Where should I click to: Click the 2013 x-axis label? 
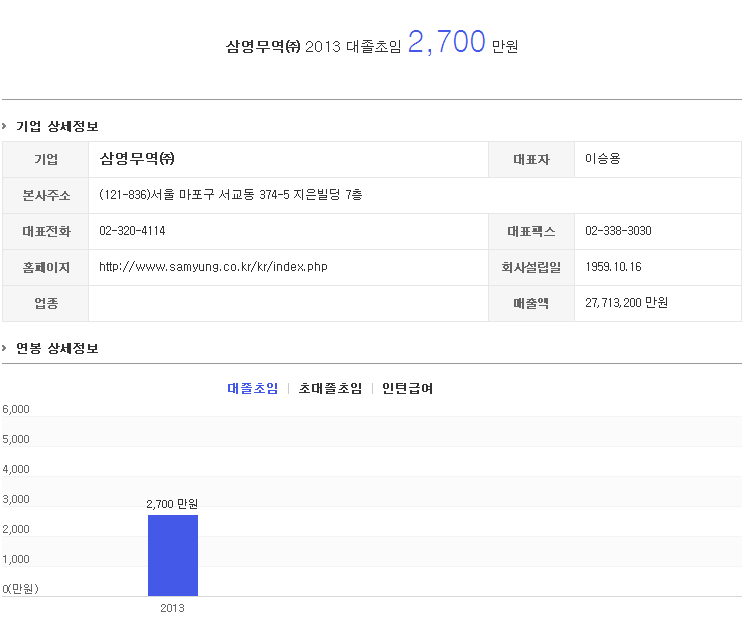point(172,608)
